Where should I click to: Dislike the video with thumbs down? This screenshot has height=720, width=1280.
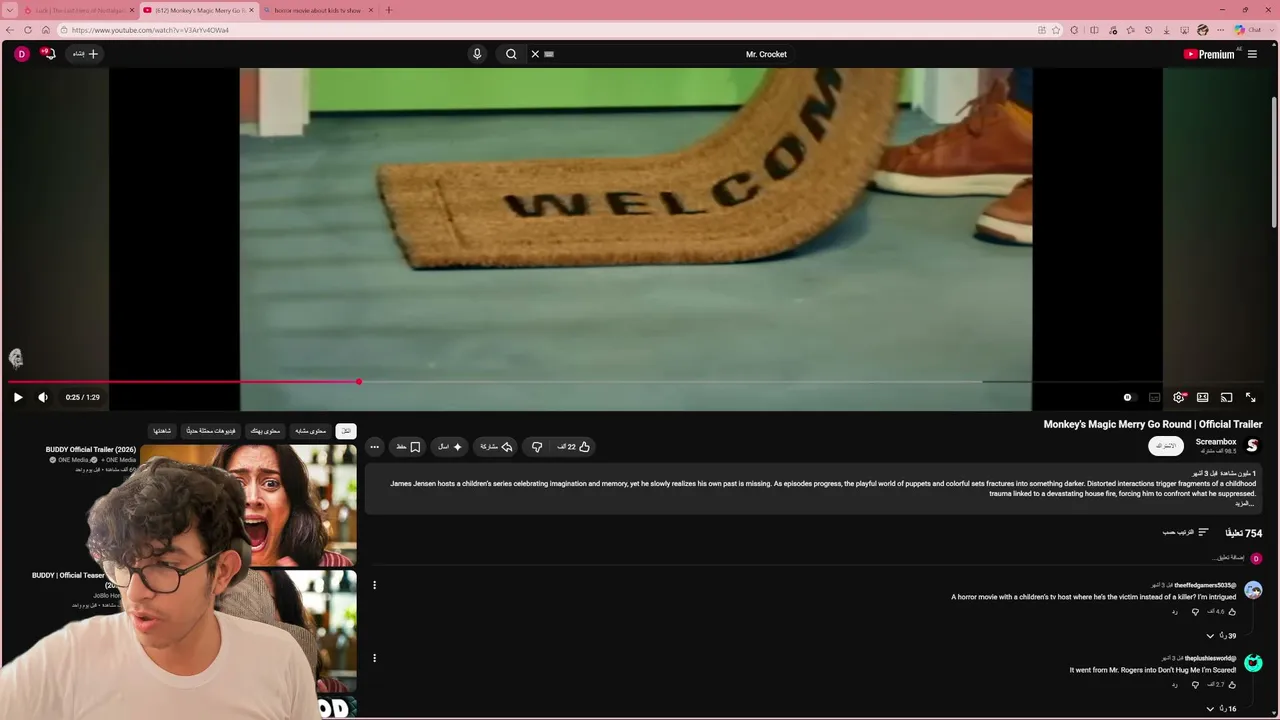[537, 447]
